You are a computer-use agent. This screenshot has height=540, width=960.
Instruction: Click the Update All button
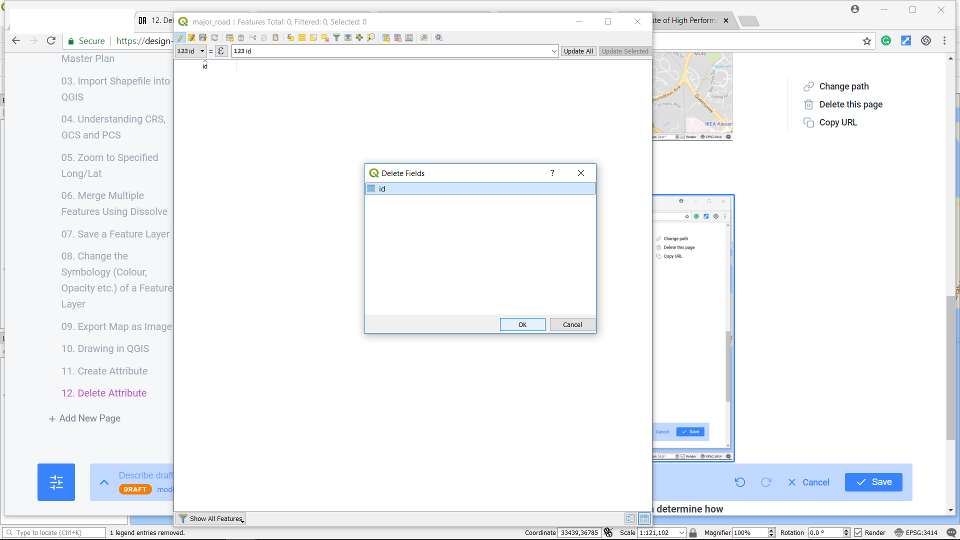(578, 51)
